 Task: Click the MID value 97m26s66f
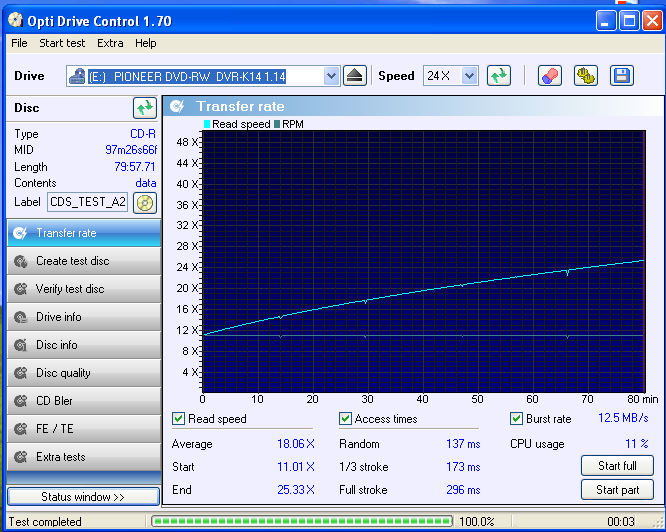[x=131, y=150]
